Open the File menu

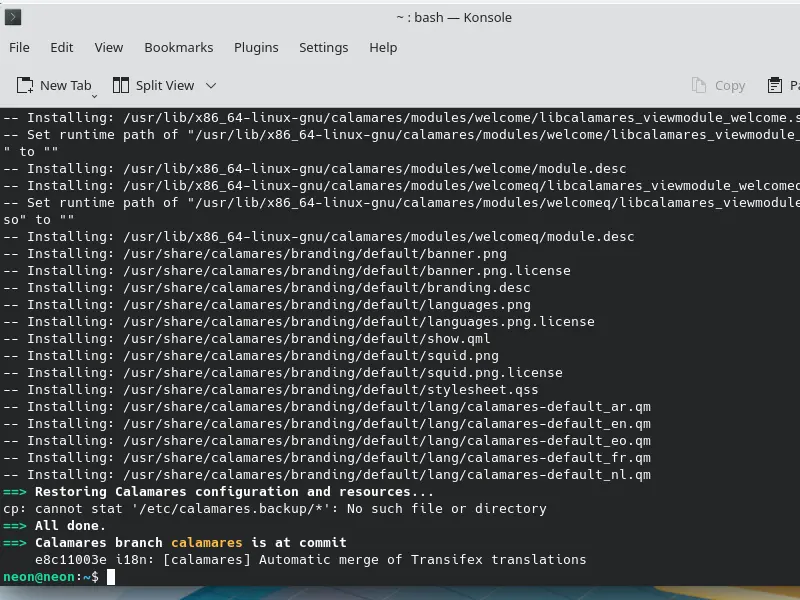coord(19,47)
